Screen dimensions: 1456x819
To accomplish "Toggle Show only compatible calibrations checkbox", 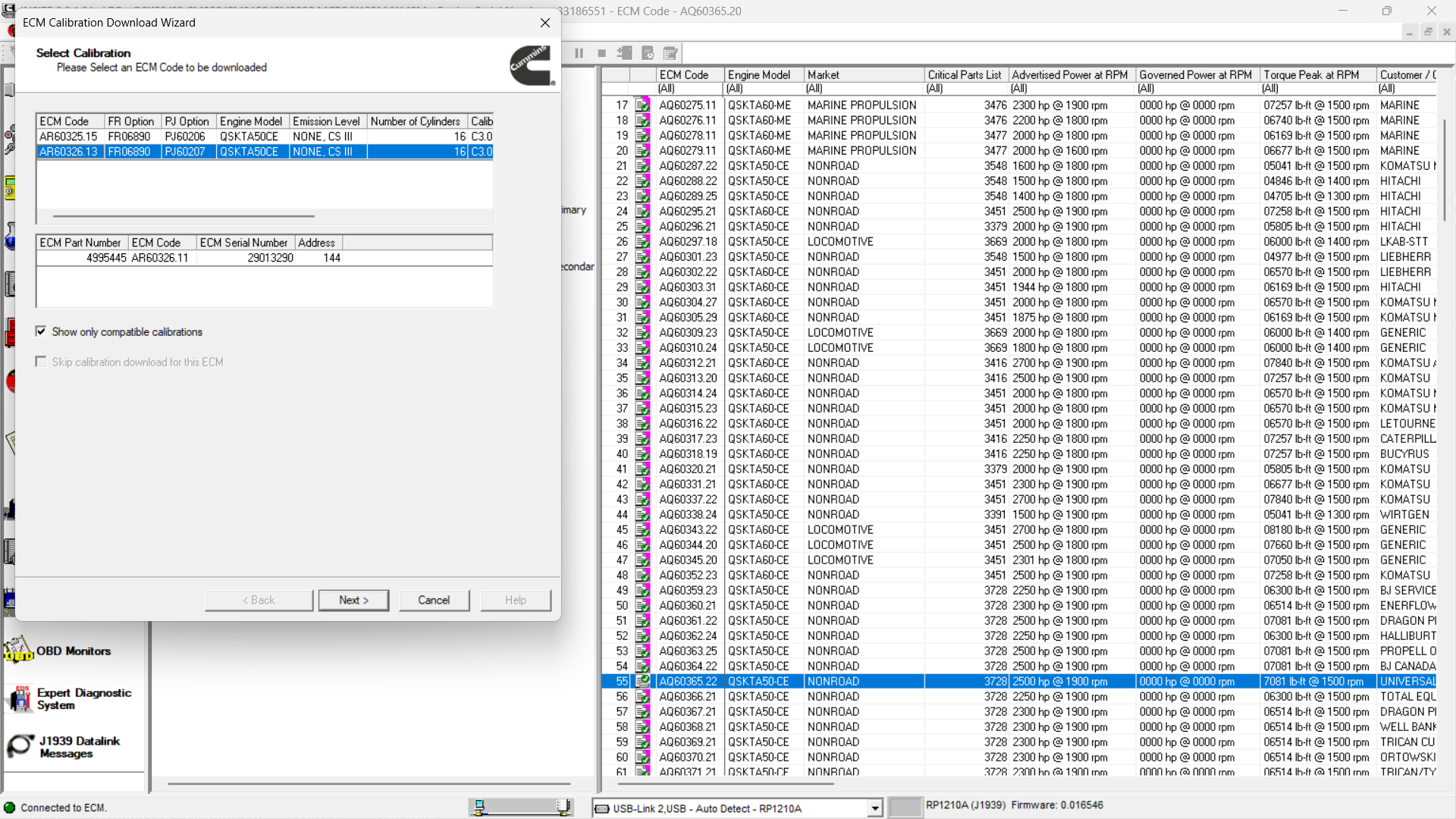I will tap(41, 331).
